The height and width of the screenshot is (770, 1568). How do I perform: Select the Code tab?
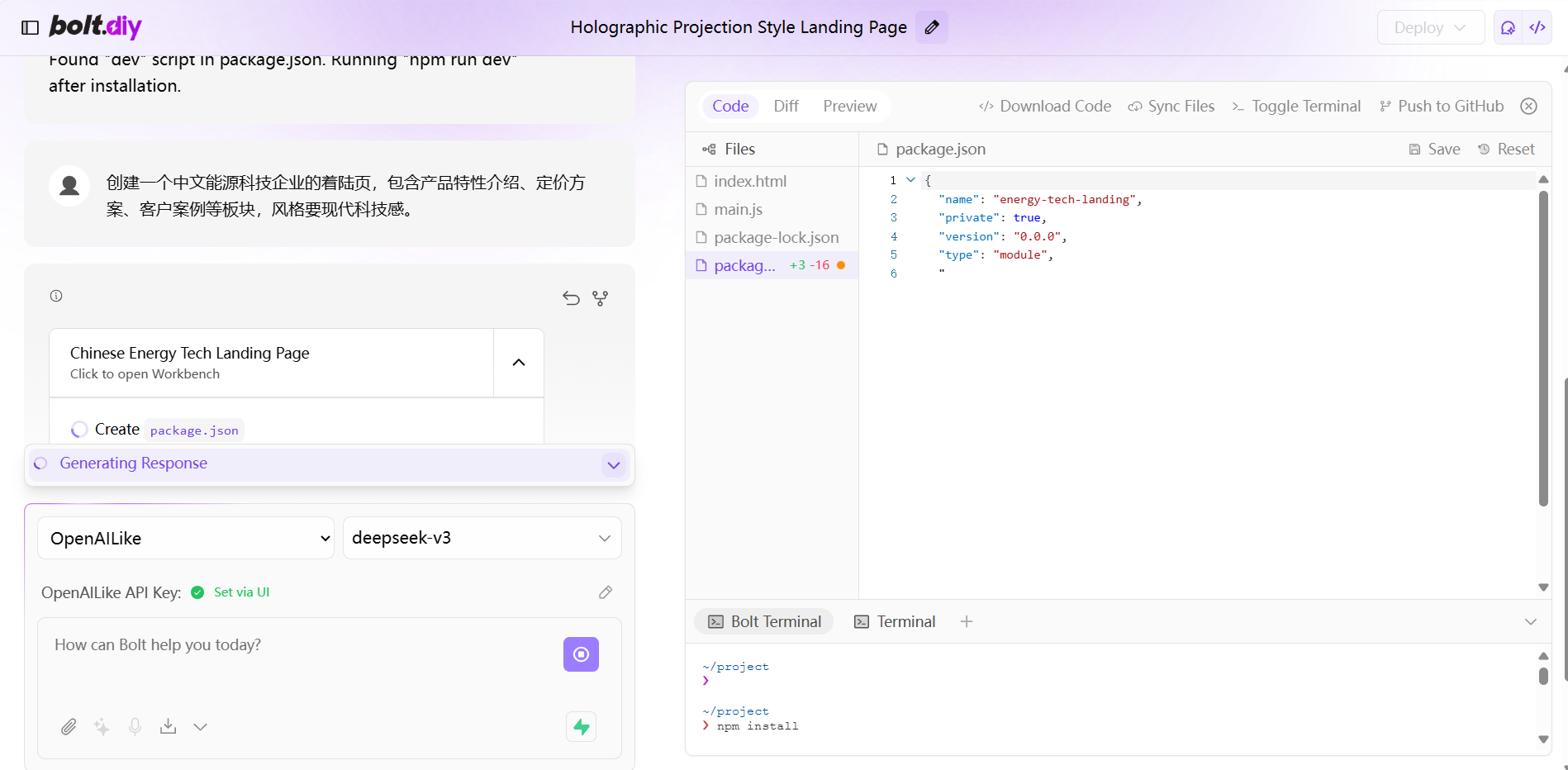point(730,106)
